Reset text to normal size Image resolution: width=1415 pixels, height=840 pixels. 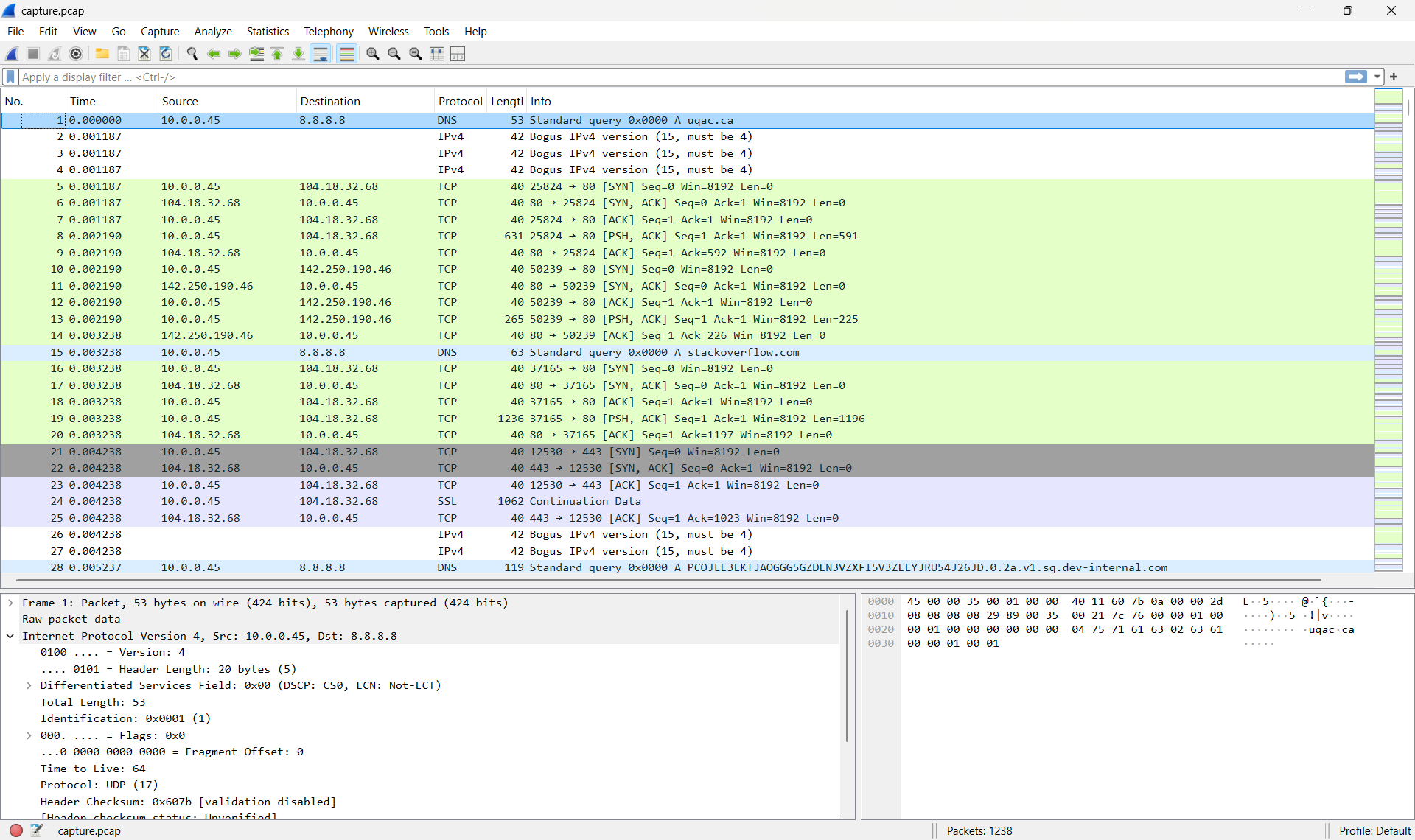tap(416, 54)
